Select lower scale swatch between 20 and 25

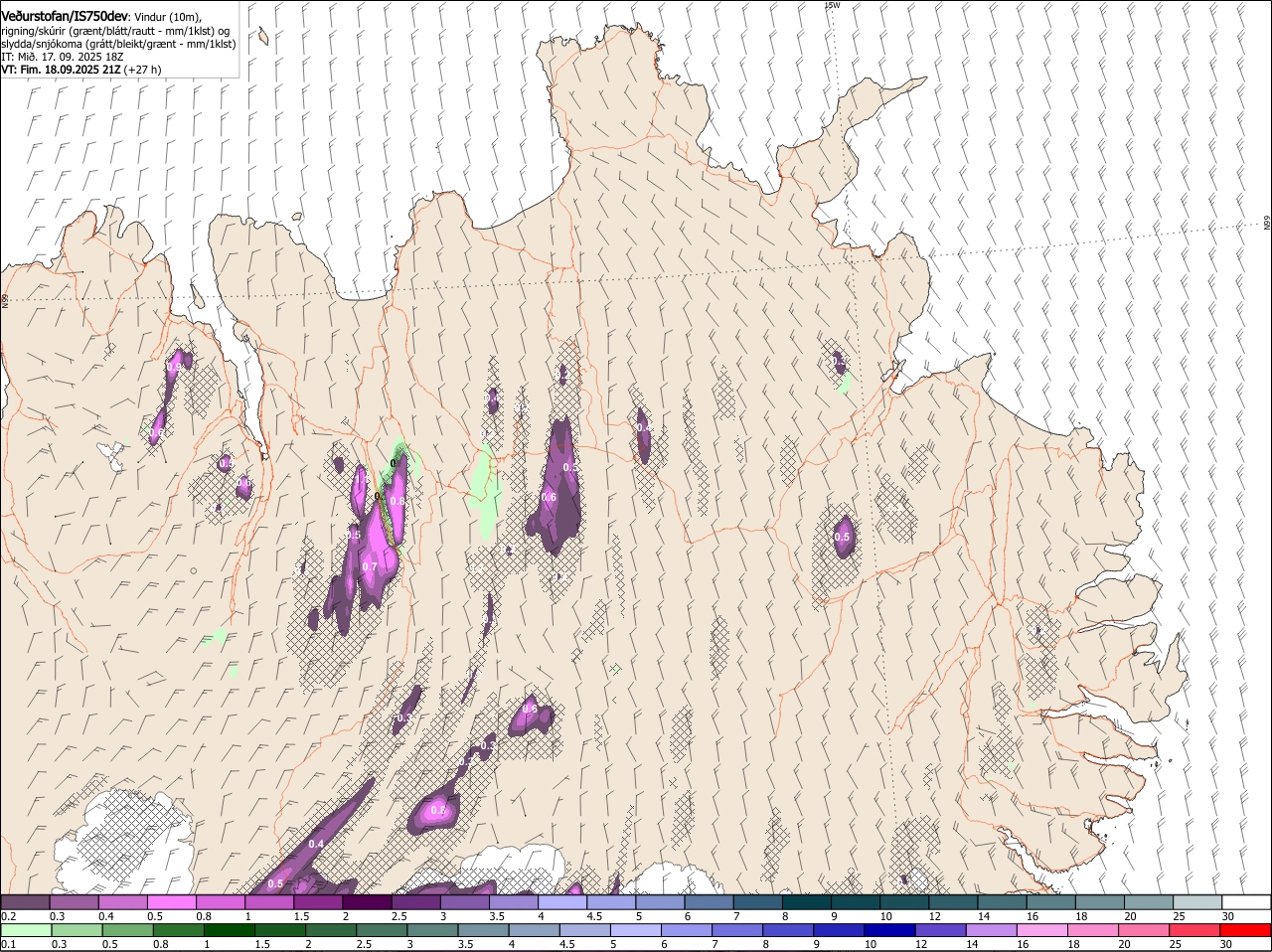click(x=1145, y=930)
